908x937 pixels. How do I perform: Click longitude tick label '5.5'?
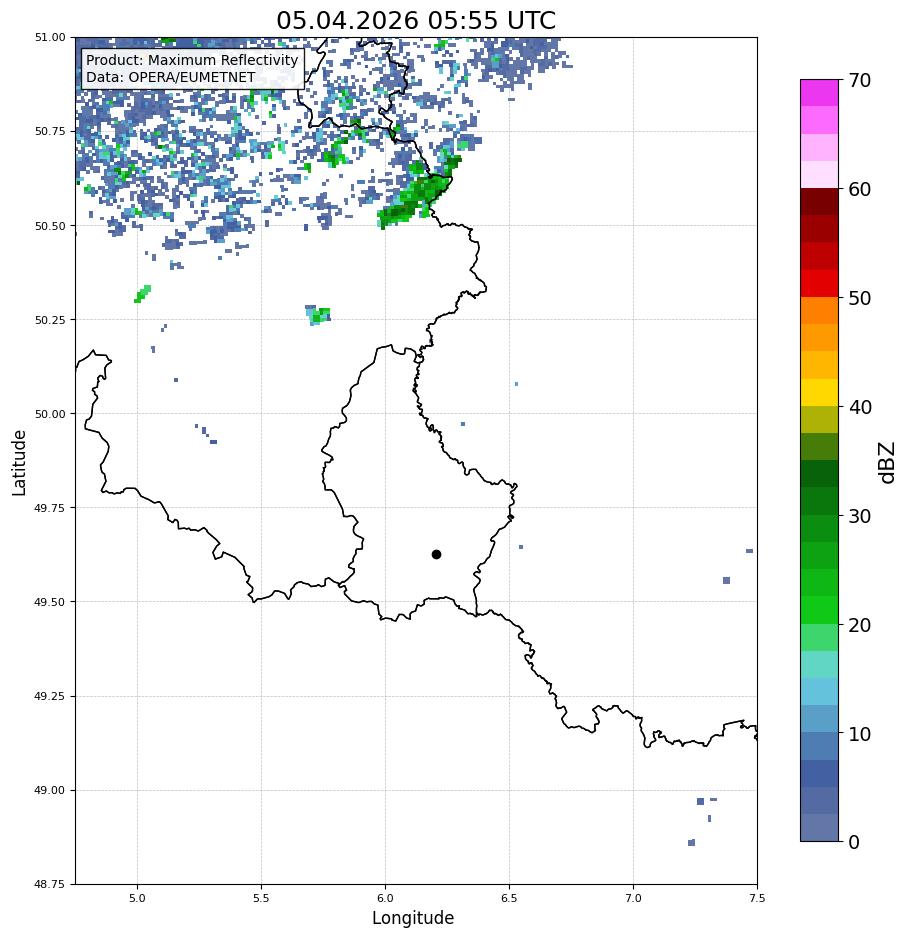(x=261, y=898)
